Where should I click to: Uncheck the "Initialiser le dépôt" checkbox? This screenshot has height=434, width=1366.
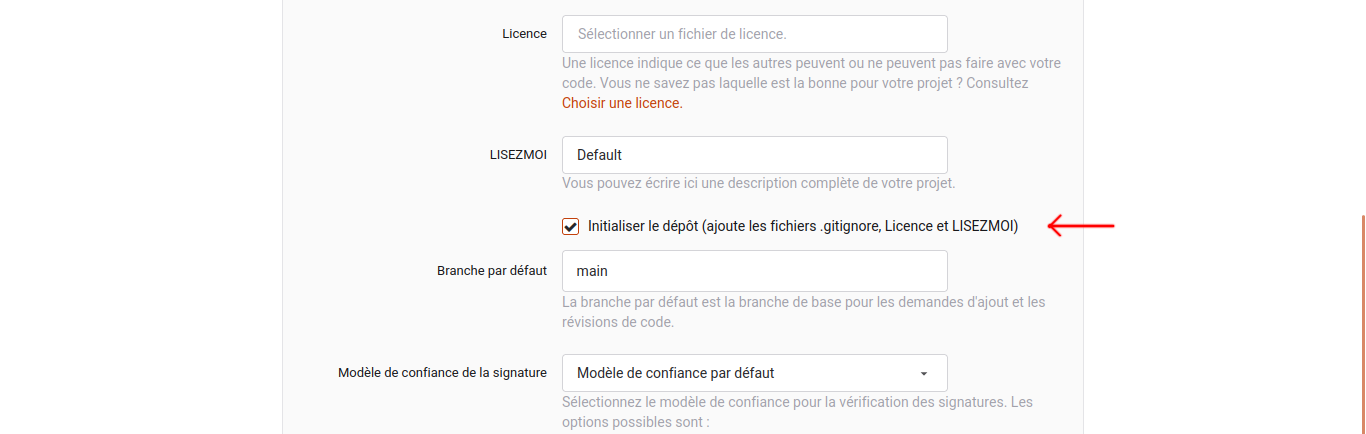click(571, 227)
